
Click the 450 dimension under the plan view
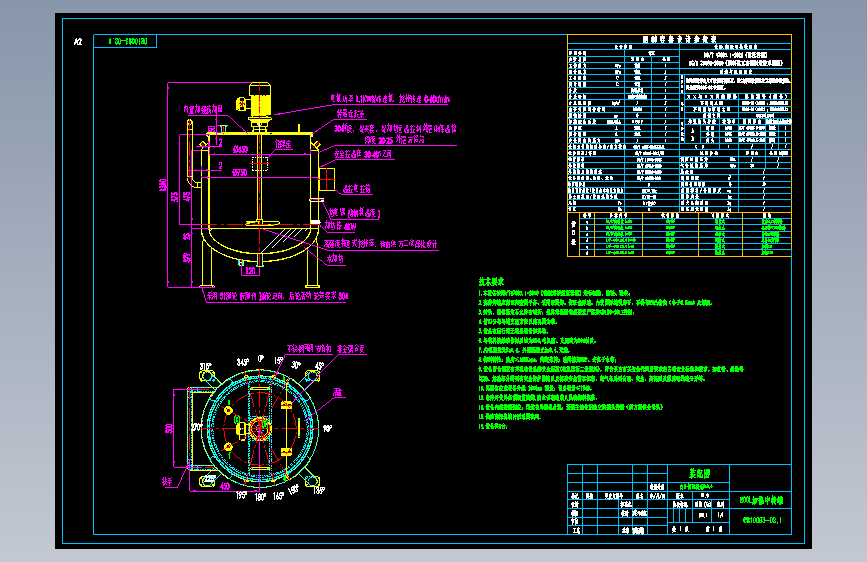click(x=225, y=486)
